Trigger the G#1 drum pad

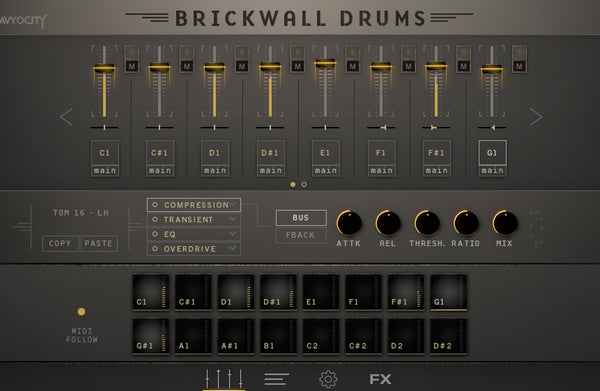tap(151, 336)
